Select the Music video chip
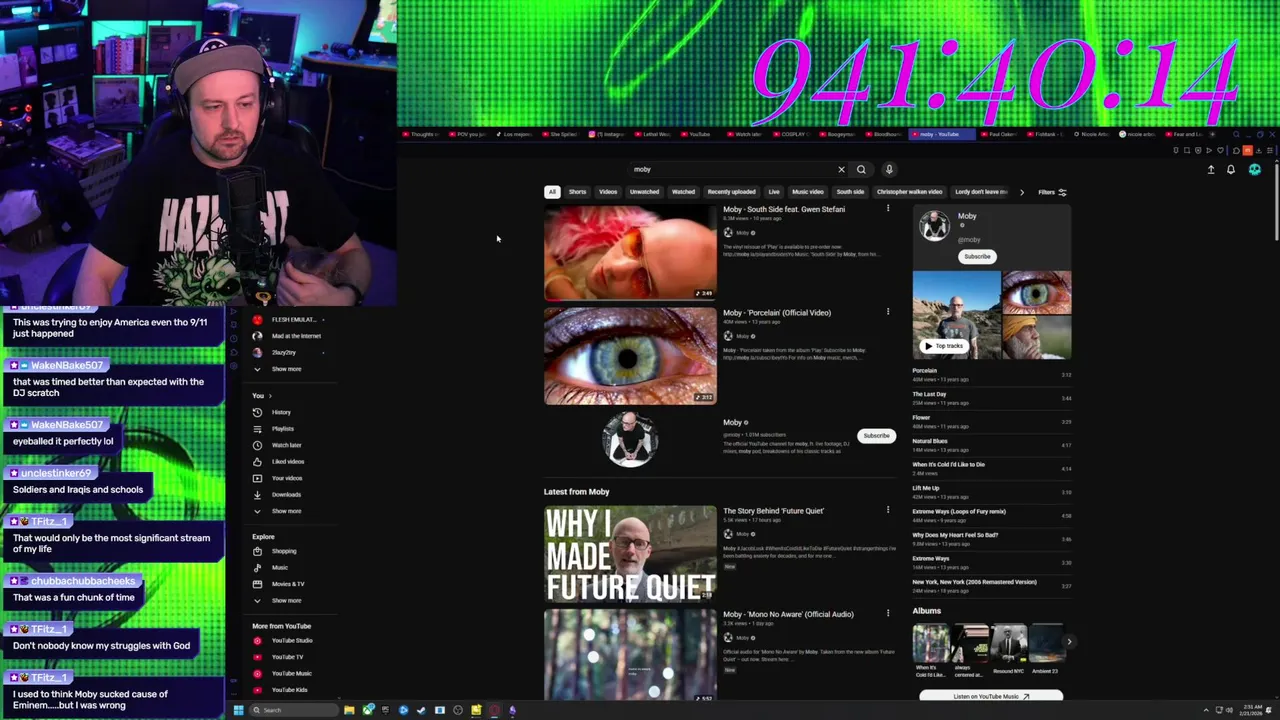The width and height of the screenshot is (1280, 720). click(808, 192)
